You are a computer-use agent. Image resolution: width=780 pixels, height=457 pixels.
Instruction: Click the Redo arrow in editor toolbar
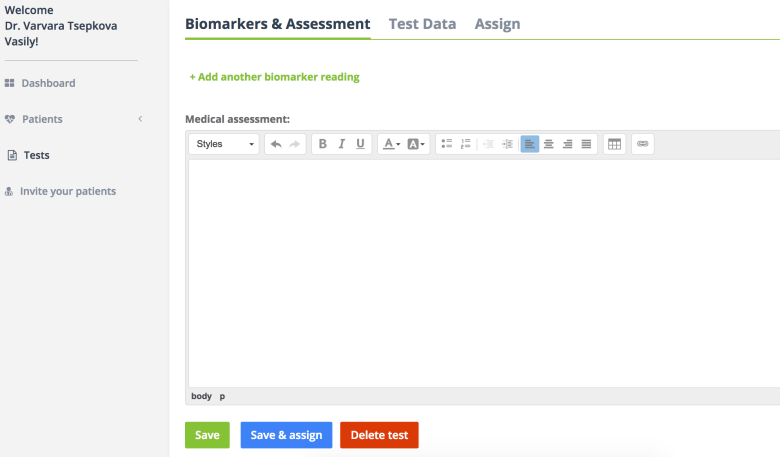pos(295,144)
